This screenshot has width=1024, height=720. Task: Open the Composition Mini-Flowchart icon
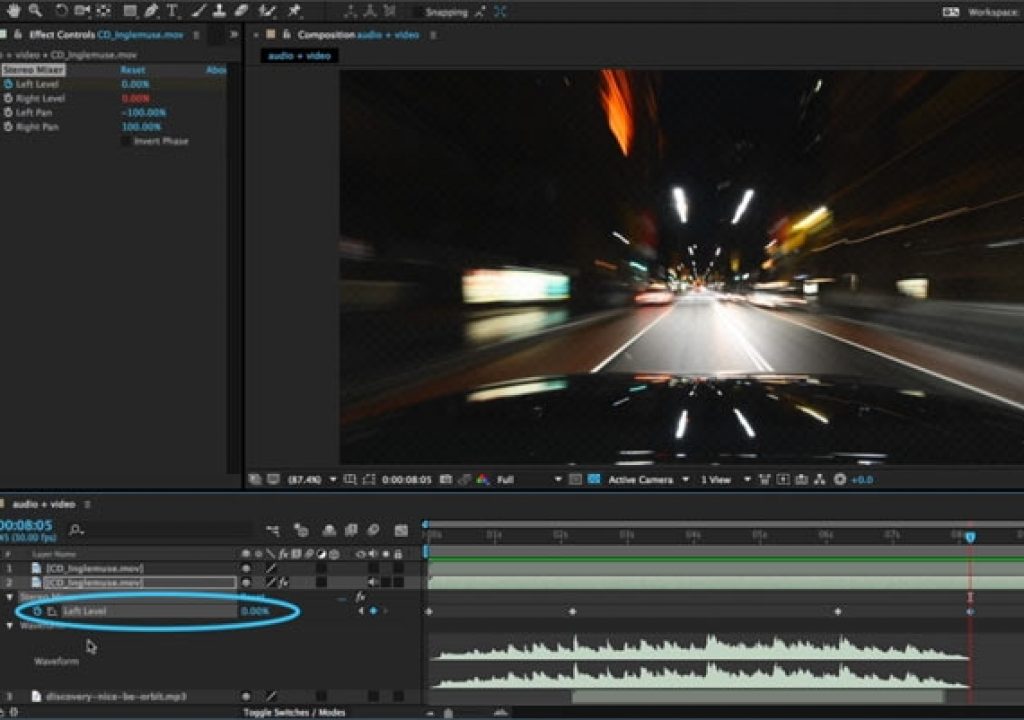[273, 530]
